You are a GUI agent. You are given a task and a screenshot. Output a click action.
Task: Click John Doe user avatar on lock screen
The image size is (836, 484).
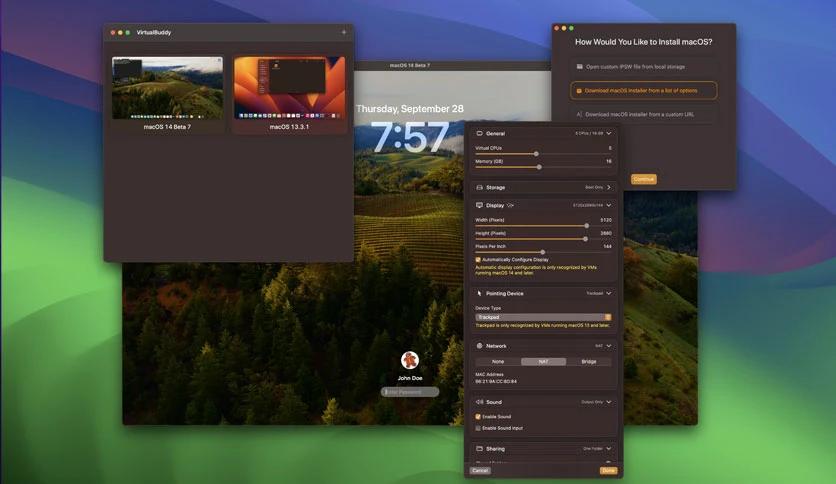coord(409,360)
